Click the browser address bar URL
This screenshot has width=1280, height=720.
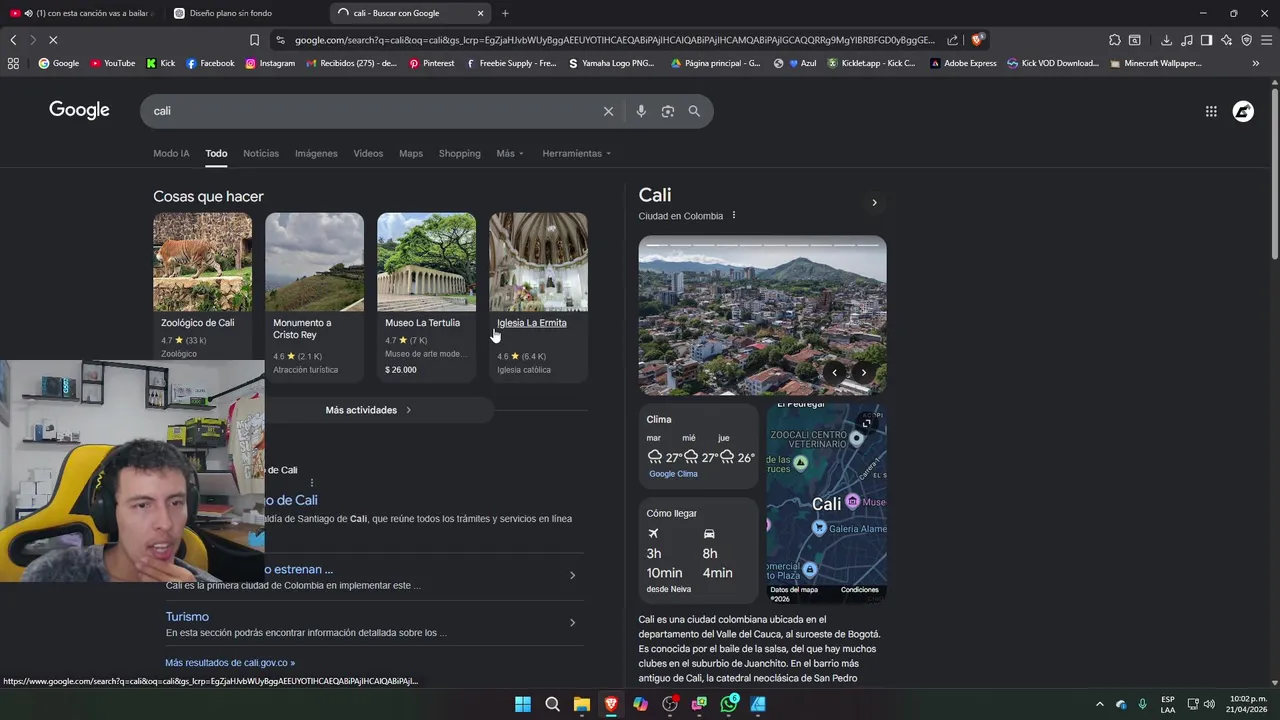point(614,40)
